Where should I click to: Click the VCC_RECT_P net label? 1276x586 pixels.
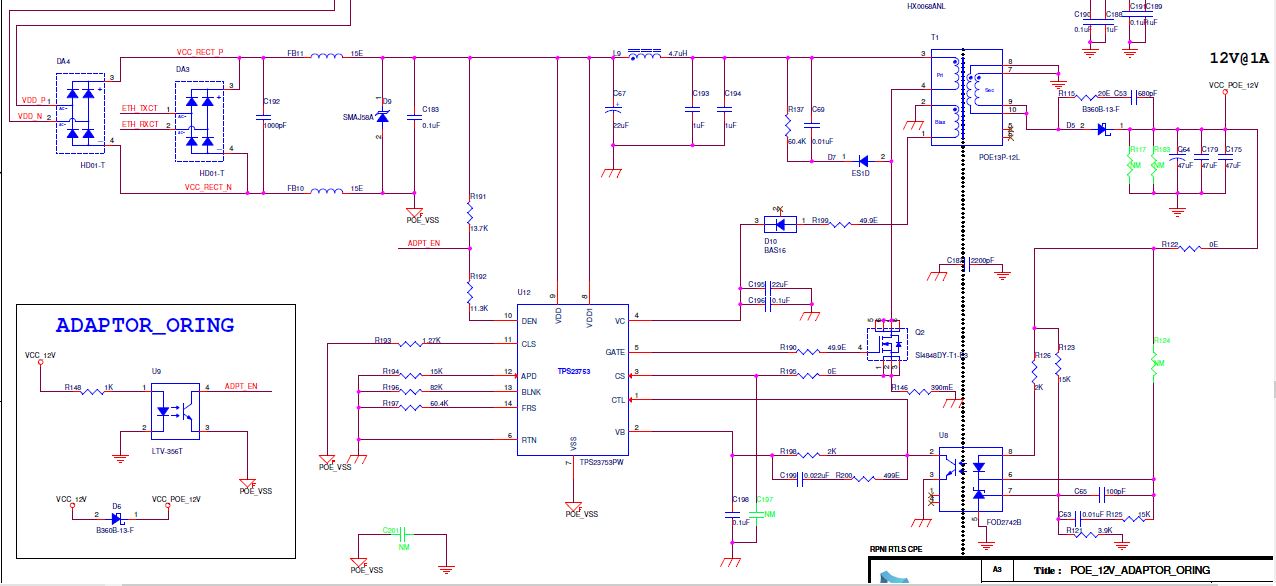200,50
